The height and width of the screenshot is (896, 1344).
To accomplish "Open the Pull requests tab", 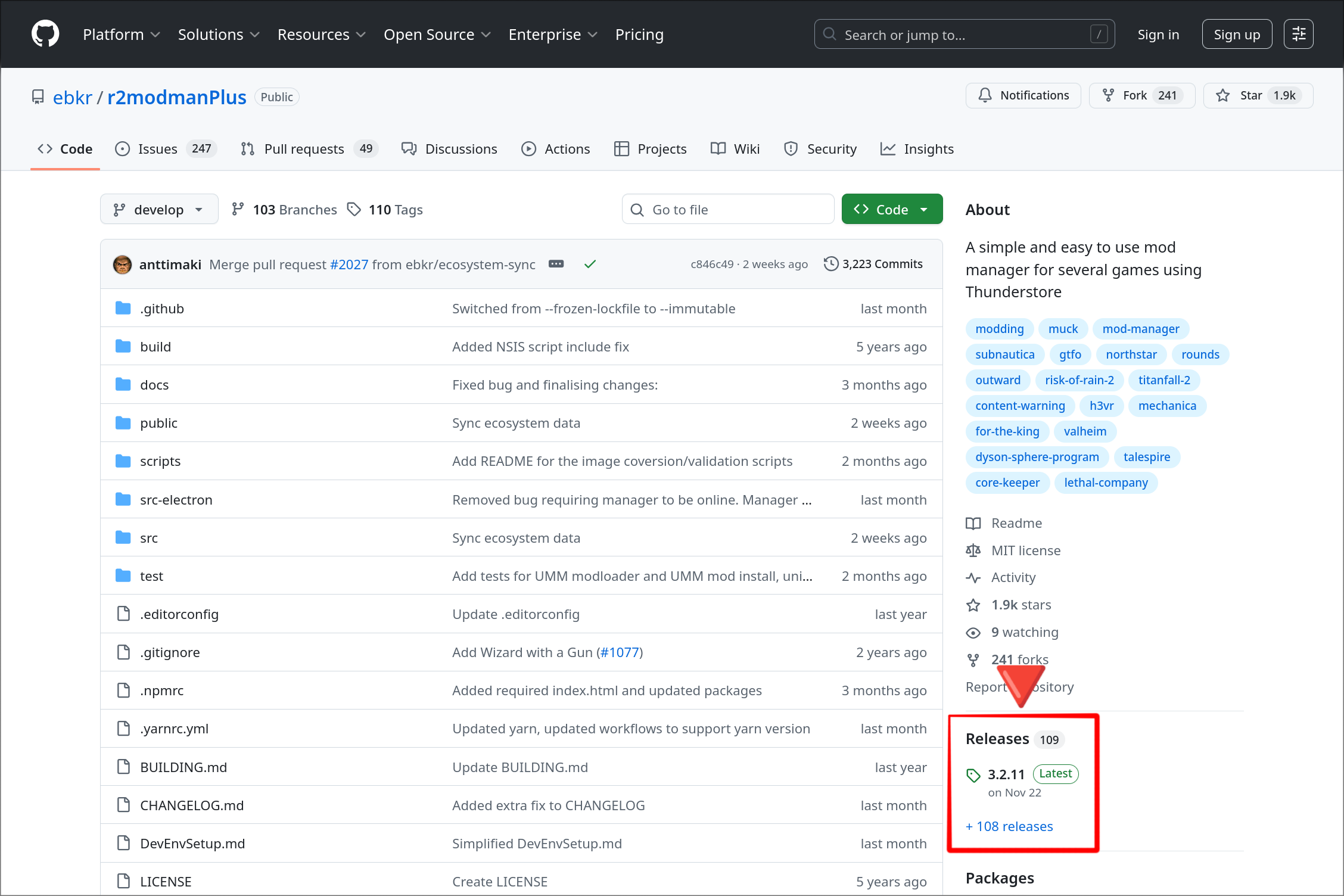I will [304, 149].
